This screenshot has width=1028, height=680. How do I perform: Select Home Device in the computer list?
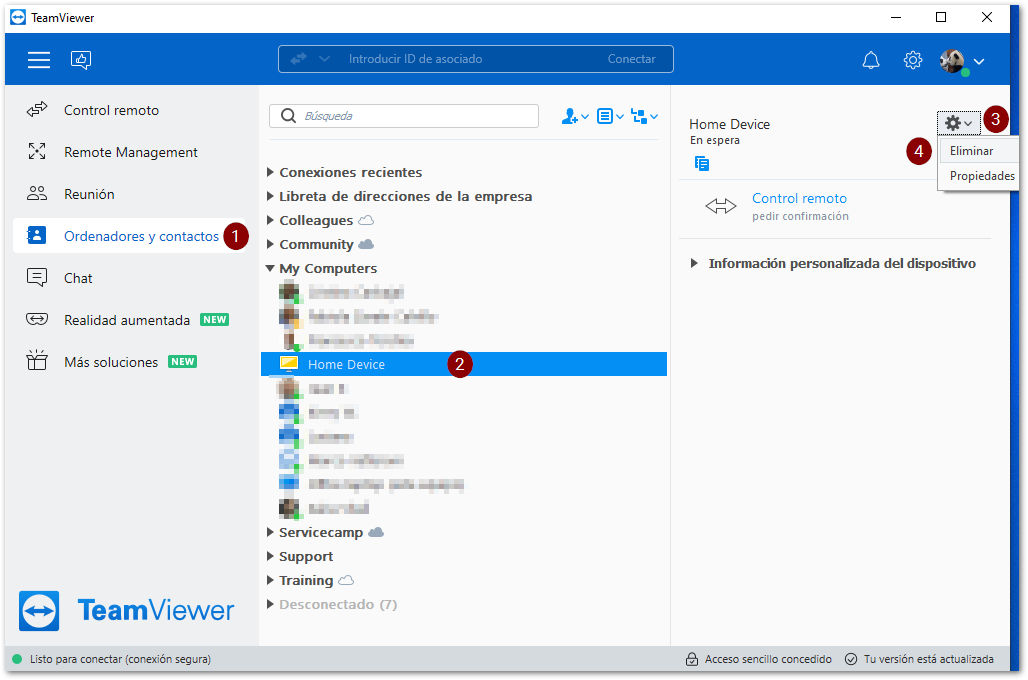tap(464, 364)
